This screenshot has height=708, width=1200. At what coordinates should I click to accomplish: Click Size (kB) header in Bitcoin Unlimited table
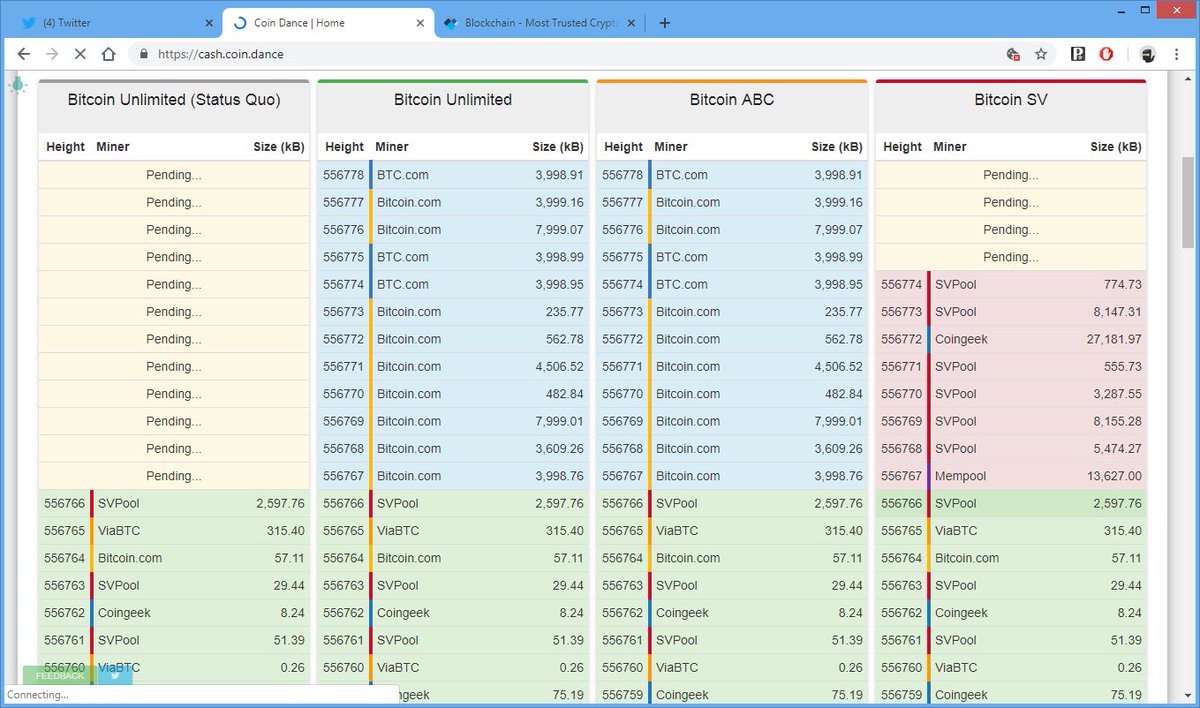pyautogui.click(x=558, y=147)
